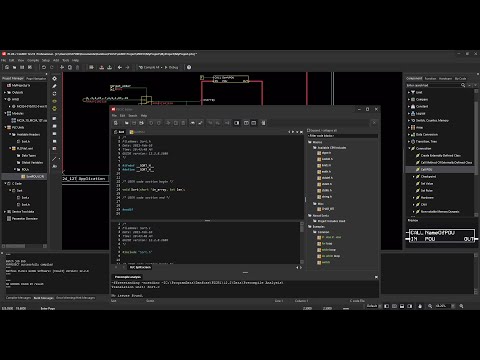Toggle the split view icon in editor toolbar
The width and height of the screenshot is (480, 360).
(x=246, y=123)
